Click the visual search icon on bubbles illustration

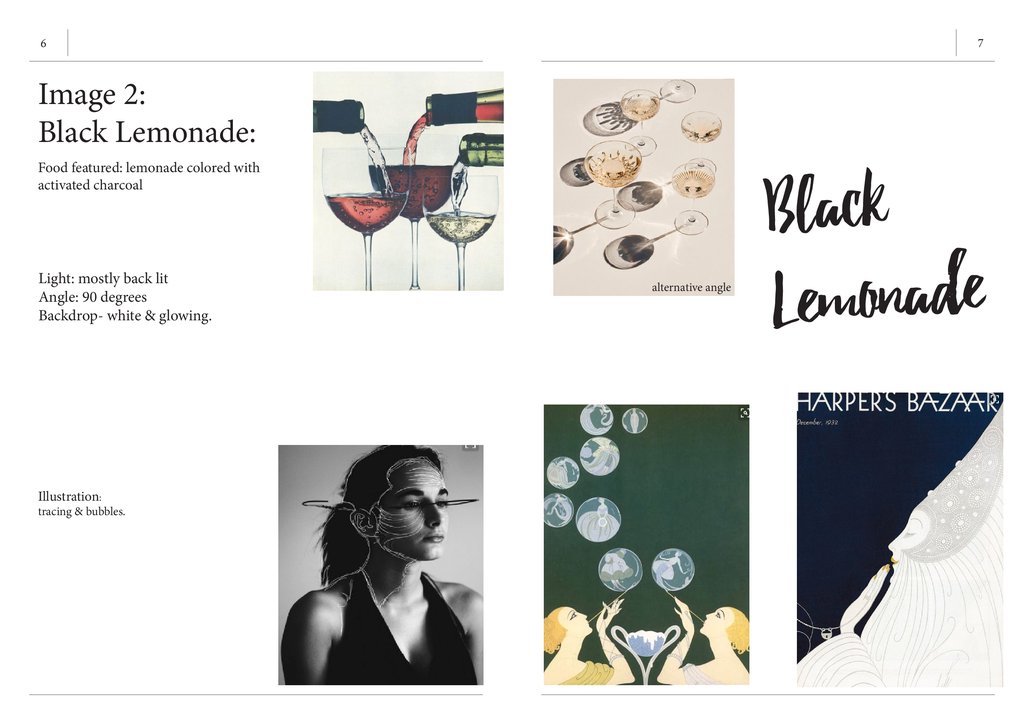(744, 413)
